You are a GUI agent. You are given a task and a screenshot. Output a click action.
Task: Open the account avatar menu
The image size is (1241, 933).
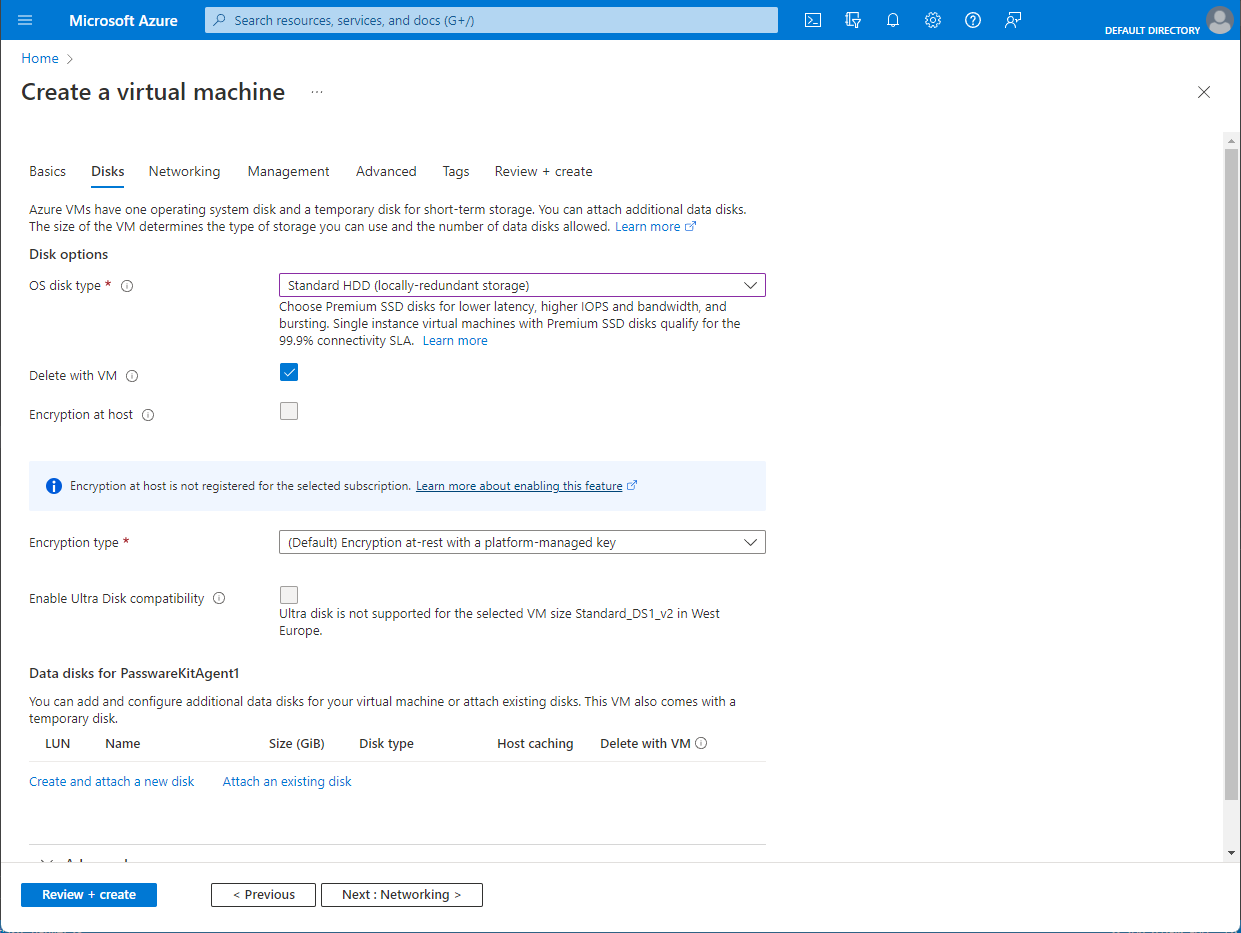click(x=1219, y=19)
